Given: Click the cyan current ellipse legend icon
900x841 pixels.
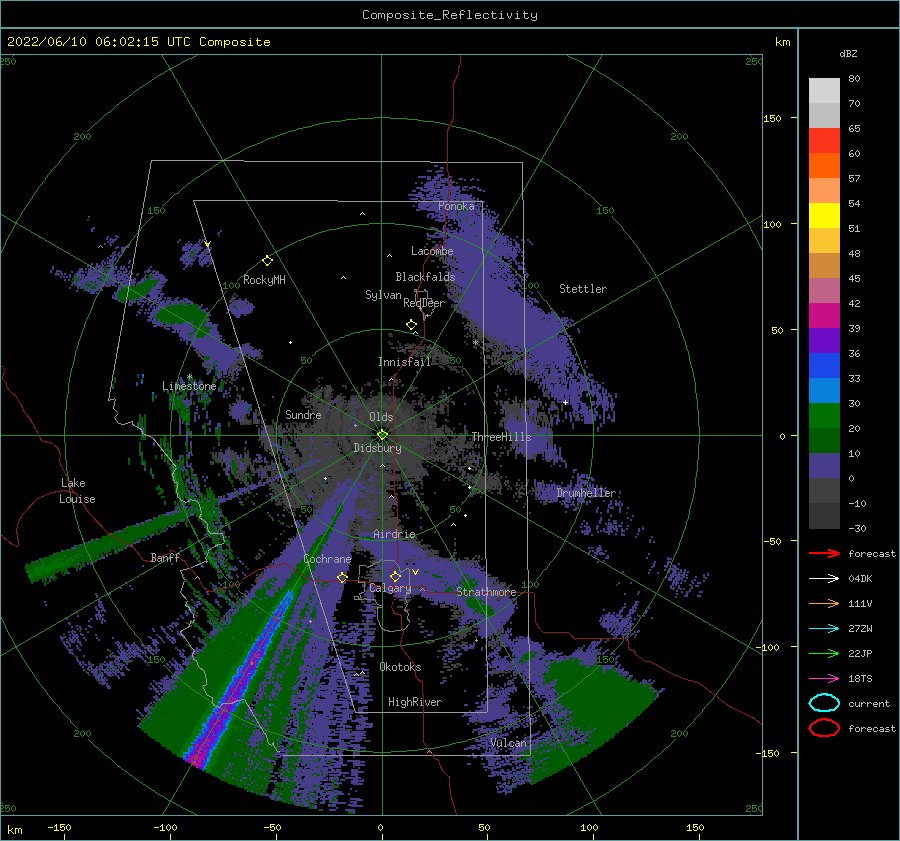Looking at the screenshot, I should point(824,703).
